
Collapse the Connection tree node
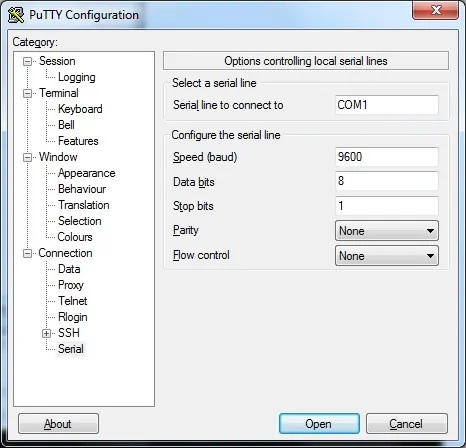click(x=27, y=253)
